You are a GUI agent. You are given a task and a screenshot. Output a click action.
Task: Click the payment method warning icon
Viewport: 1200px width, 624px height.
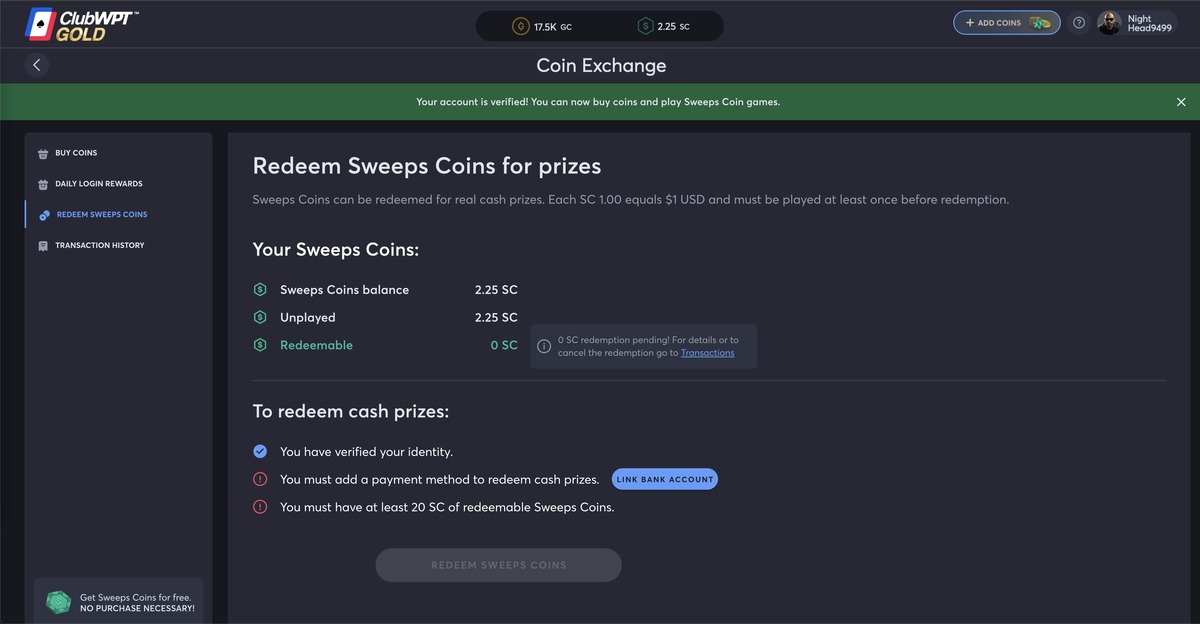(260, 479)
